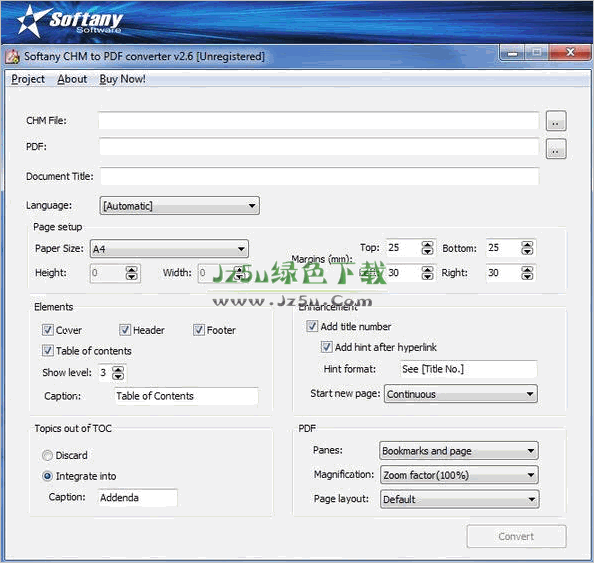Open the Start new page dropdown
The image size is (594, 563).
click(x=461, y=394)
